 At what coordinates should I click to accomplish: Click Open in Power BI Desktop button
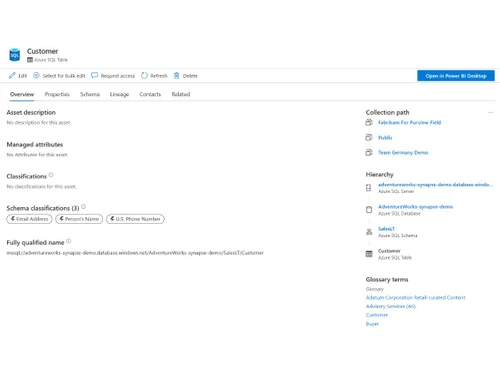tap(456, 76)
